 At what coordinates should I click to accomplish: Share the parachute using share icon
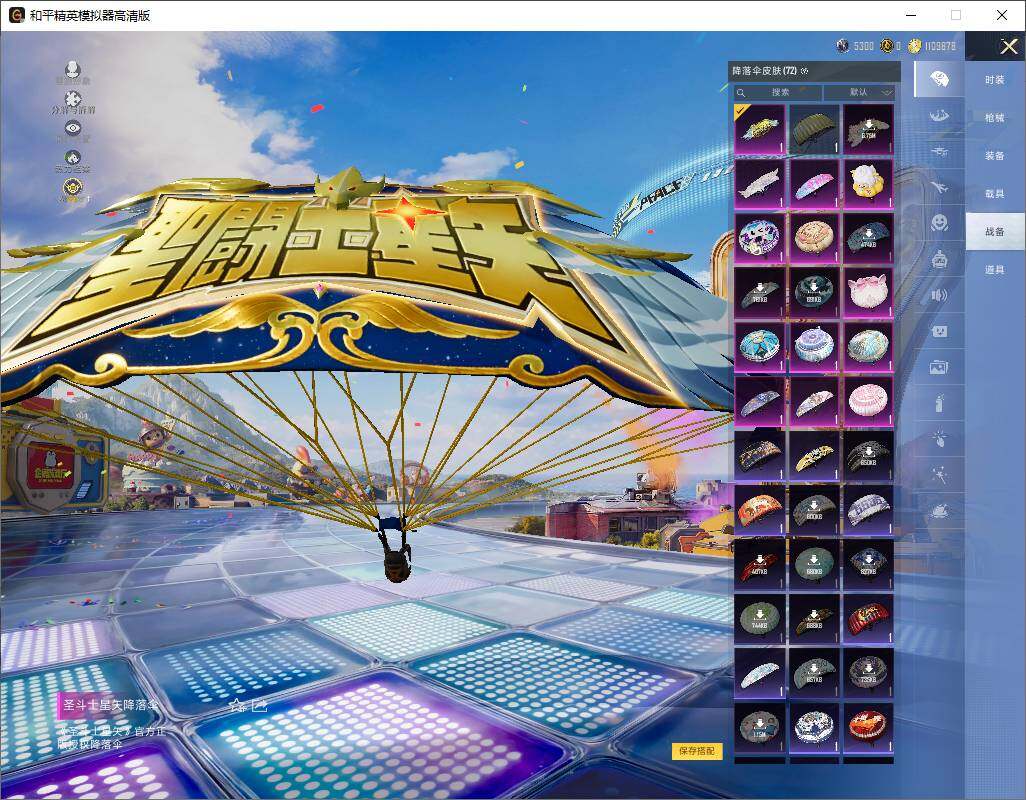coord(260,705)
